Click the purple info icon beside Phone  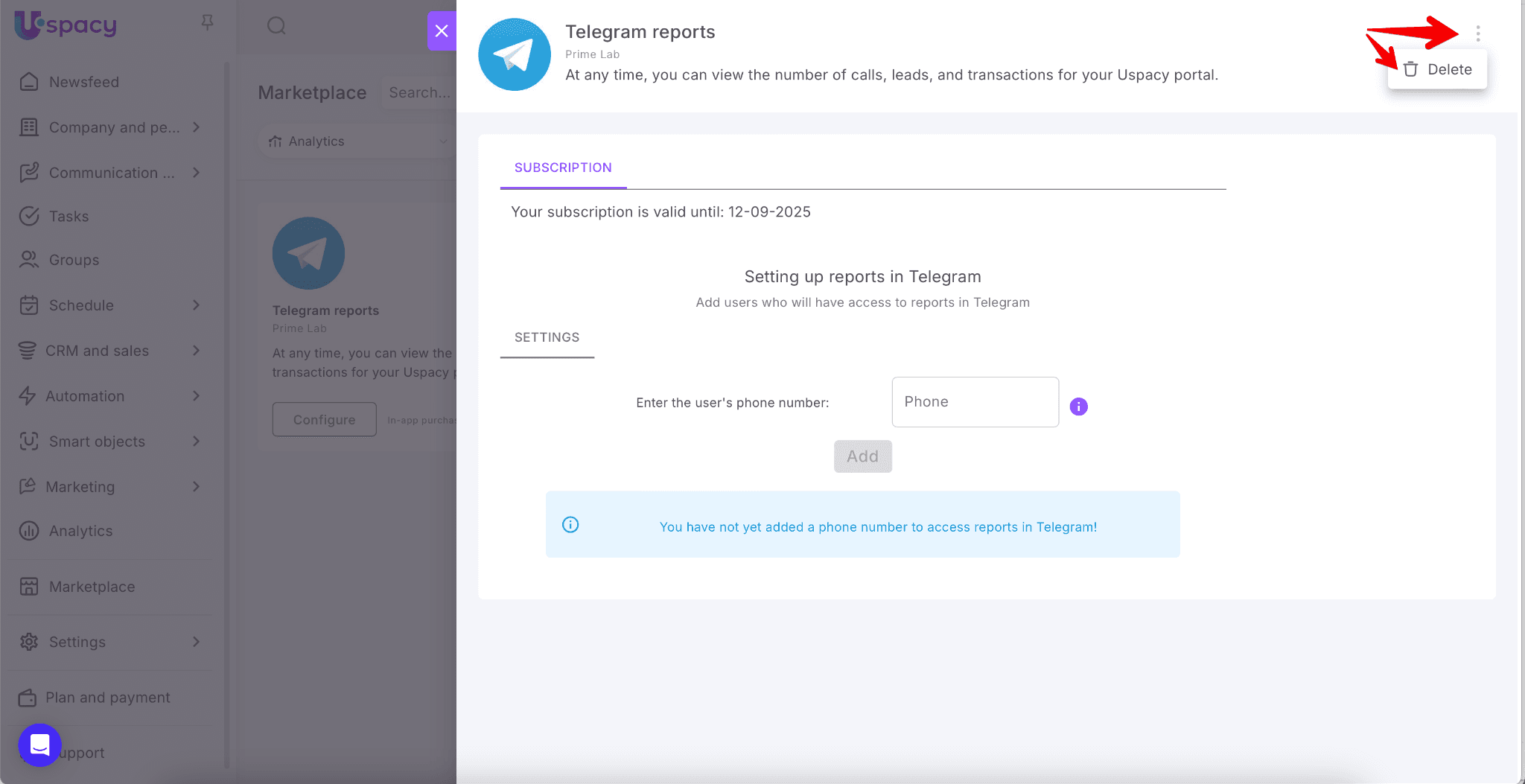point(1078,407)
